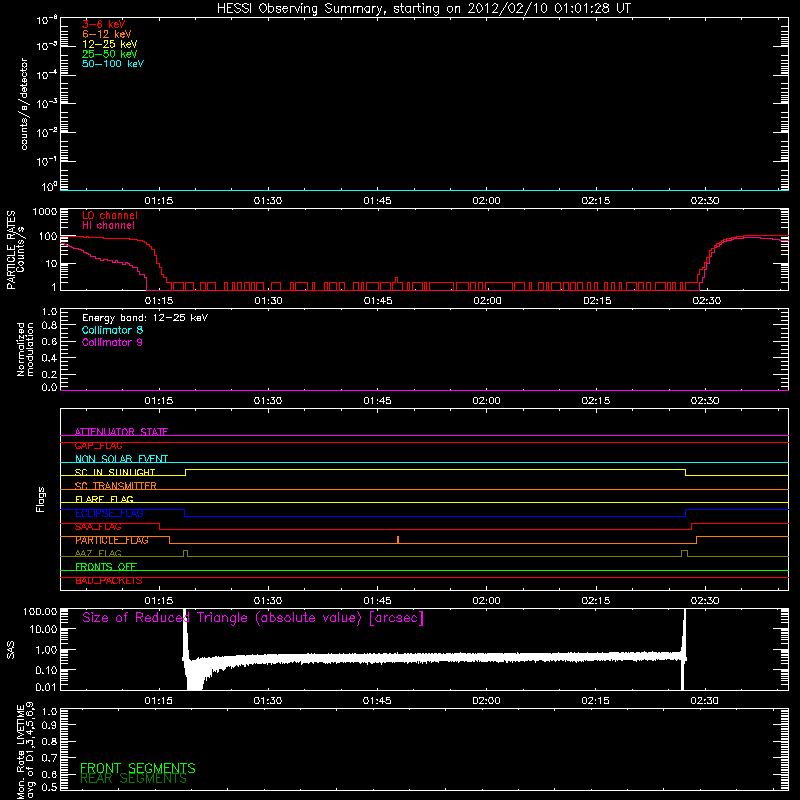Click the SAS axis label
800x800 pixels.
10,649
